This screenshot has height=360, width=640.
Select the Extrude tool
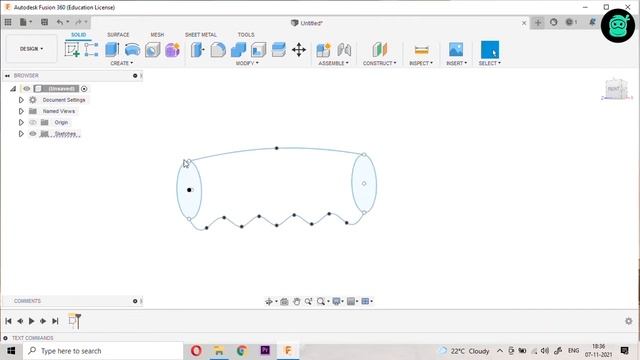[x=112, y=49]
